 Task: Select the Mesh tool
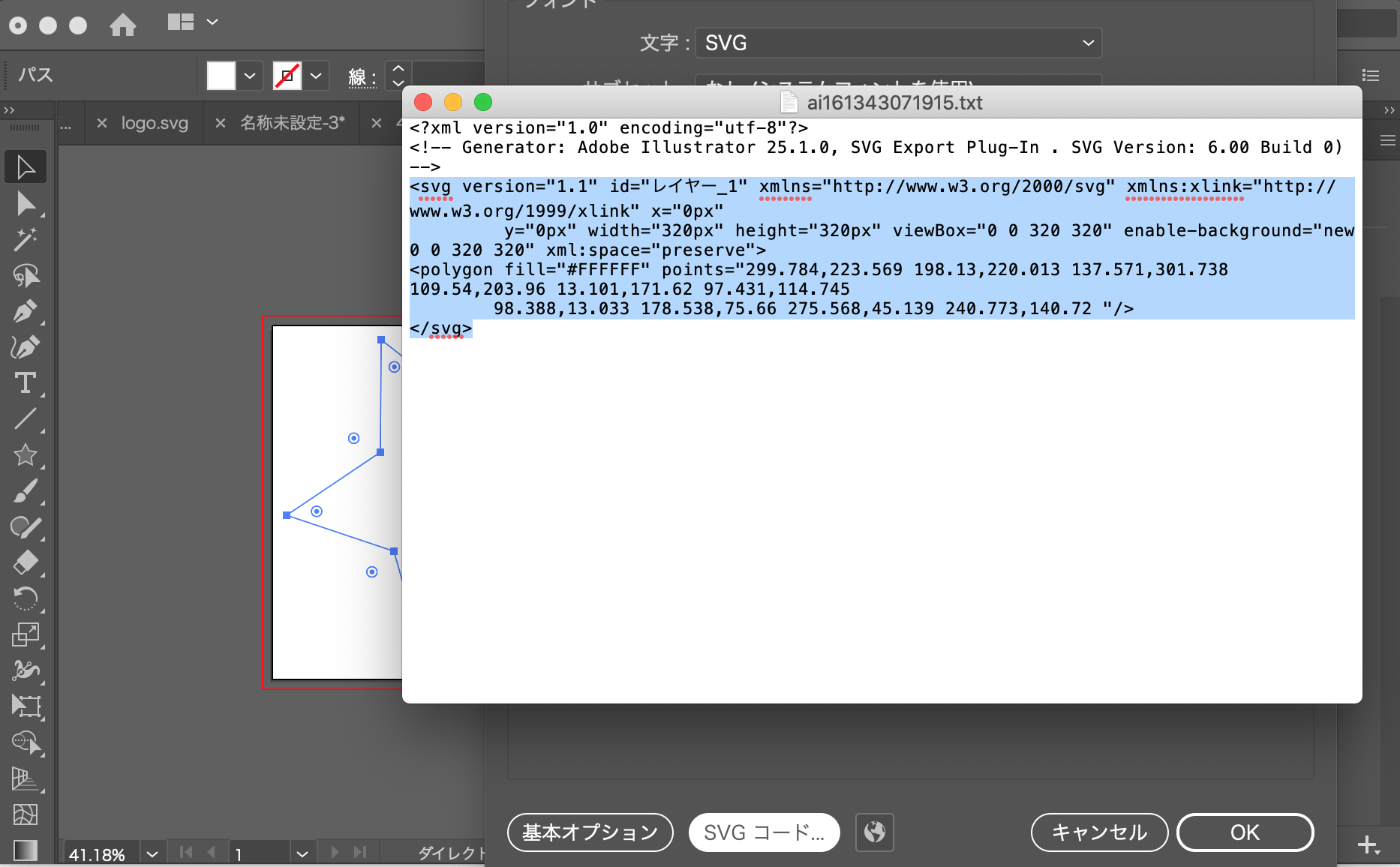click(26, 814)
